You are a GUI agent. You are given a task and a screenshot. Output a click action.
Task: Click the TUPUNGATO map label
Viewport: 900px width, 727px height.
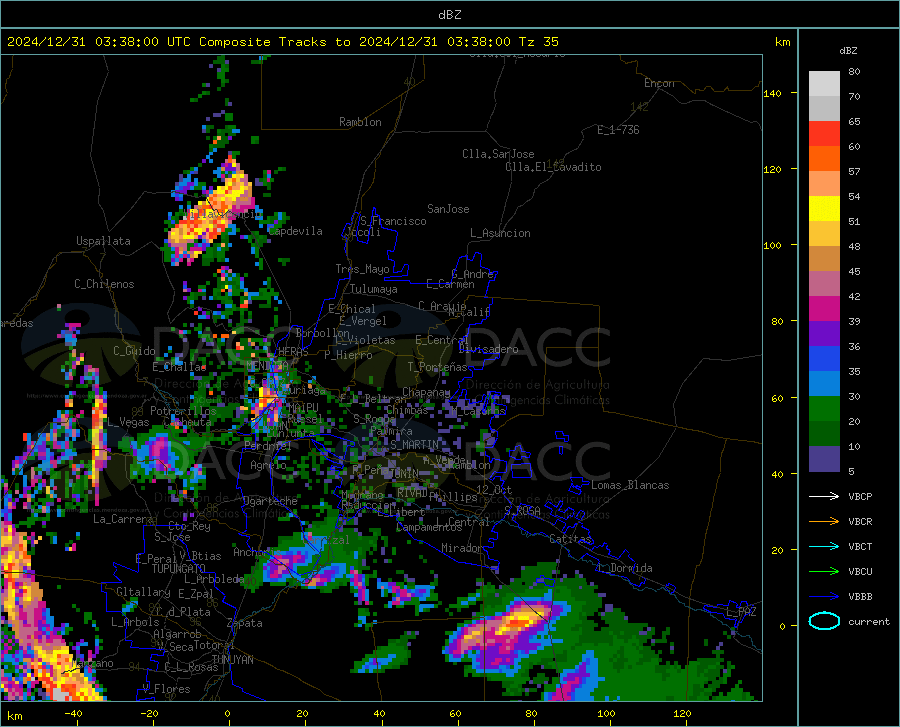(x=179, y=569)
